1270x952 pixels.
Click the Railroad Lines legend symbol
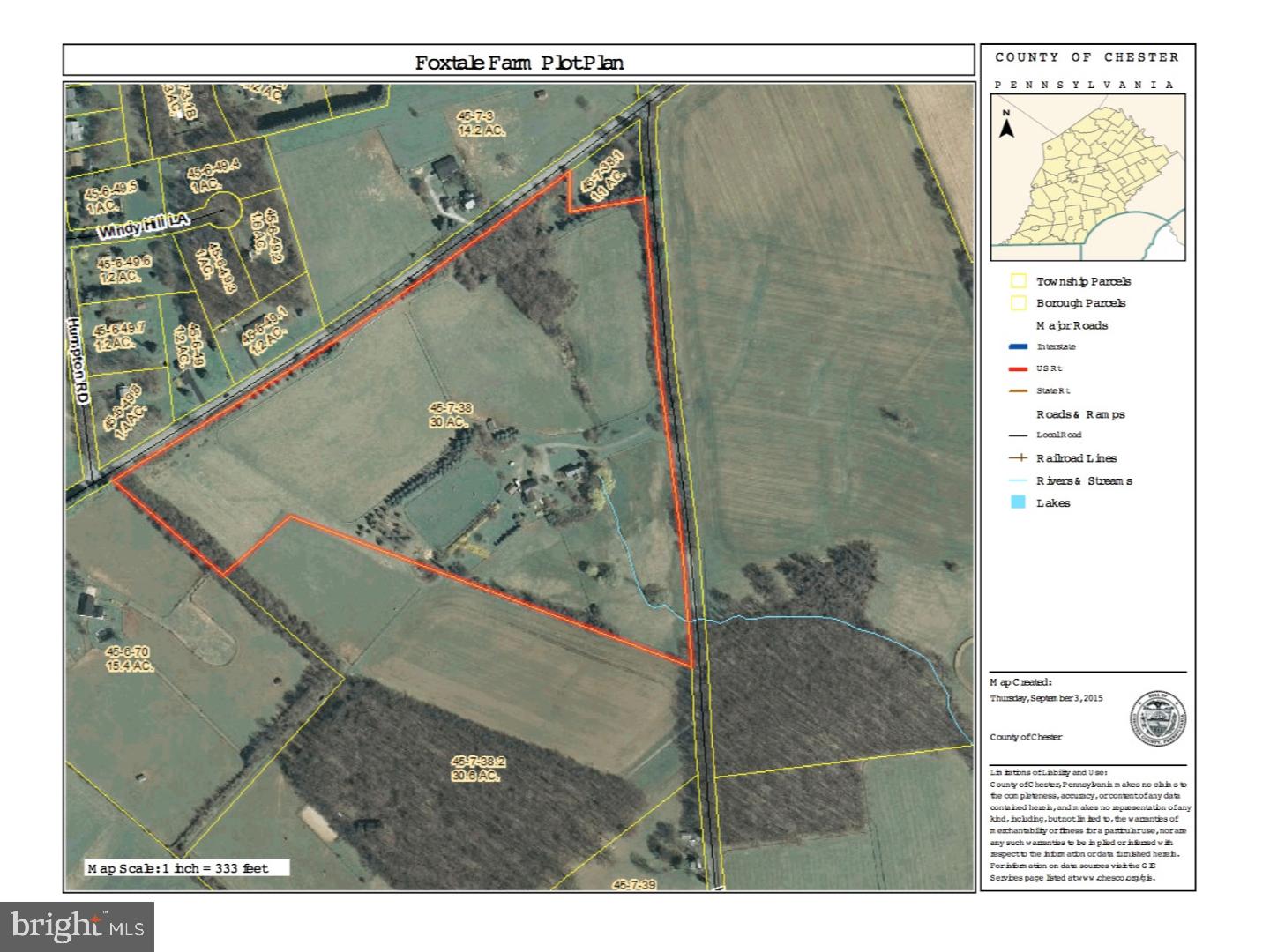pyautogui.click(x=1019, y=458)
